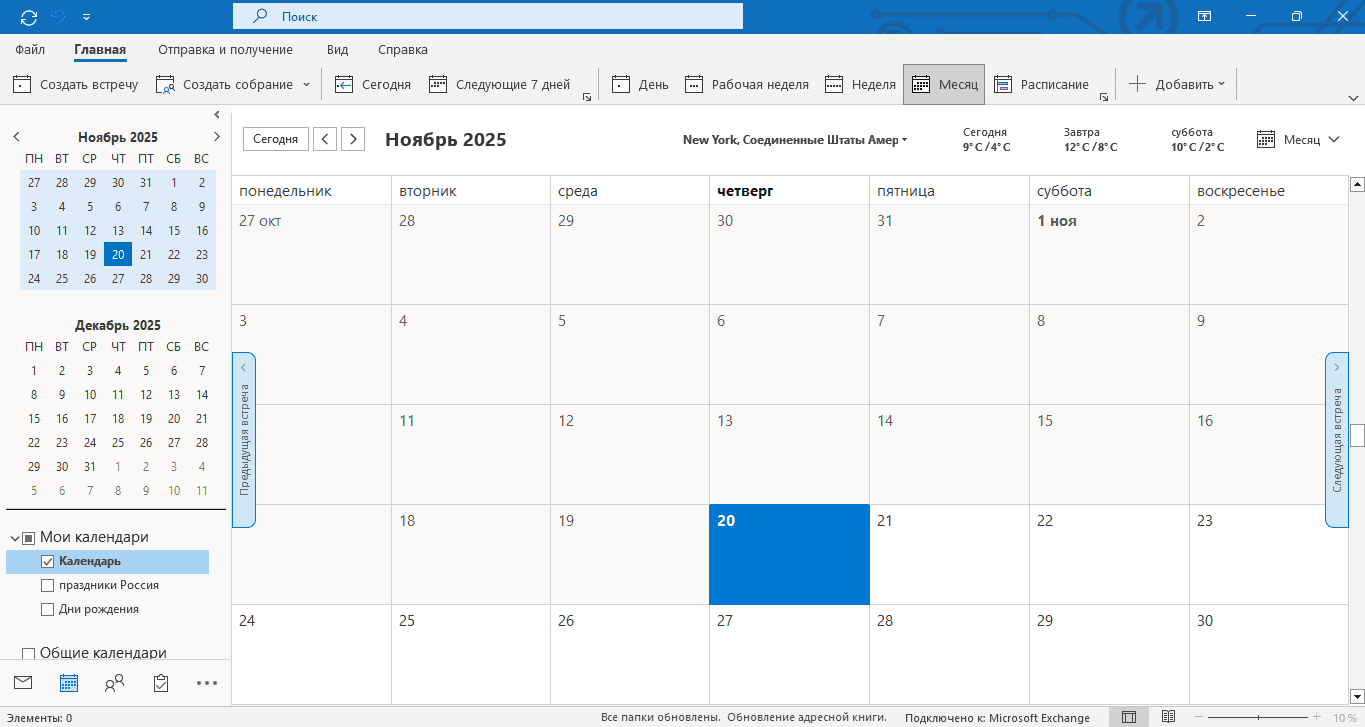Enable праздники Россия calendar
The height and width of the screenshot is (727, 1365).
[47, 586]
